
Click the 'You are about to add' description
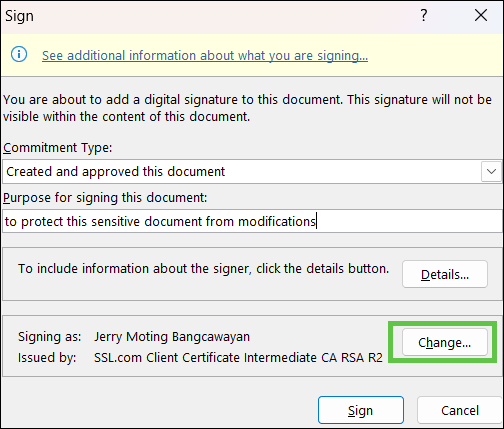(x=247, y=108)
